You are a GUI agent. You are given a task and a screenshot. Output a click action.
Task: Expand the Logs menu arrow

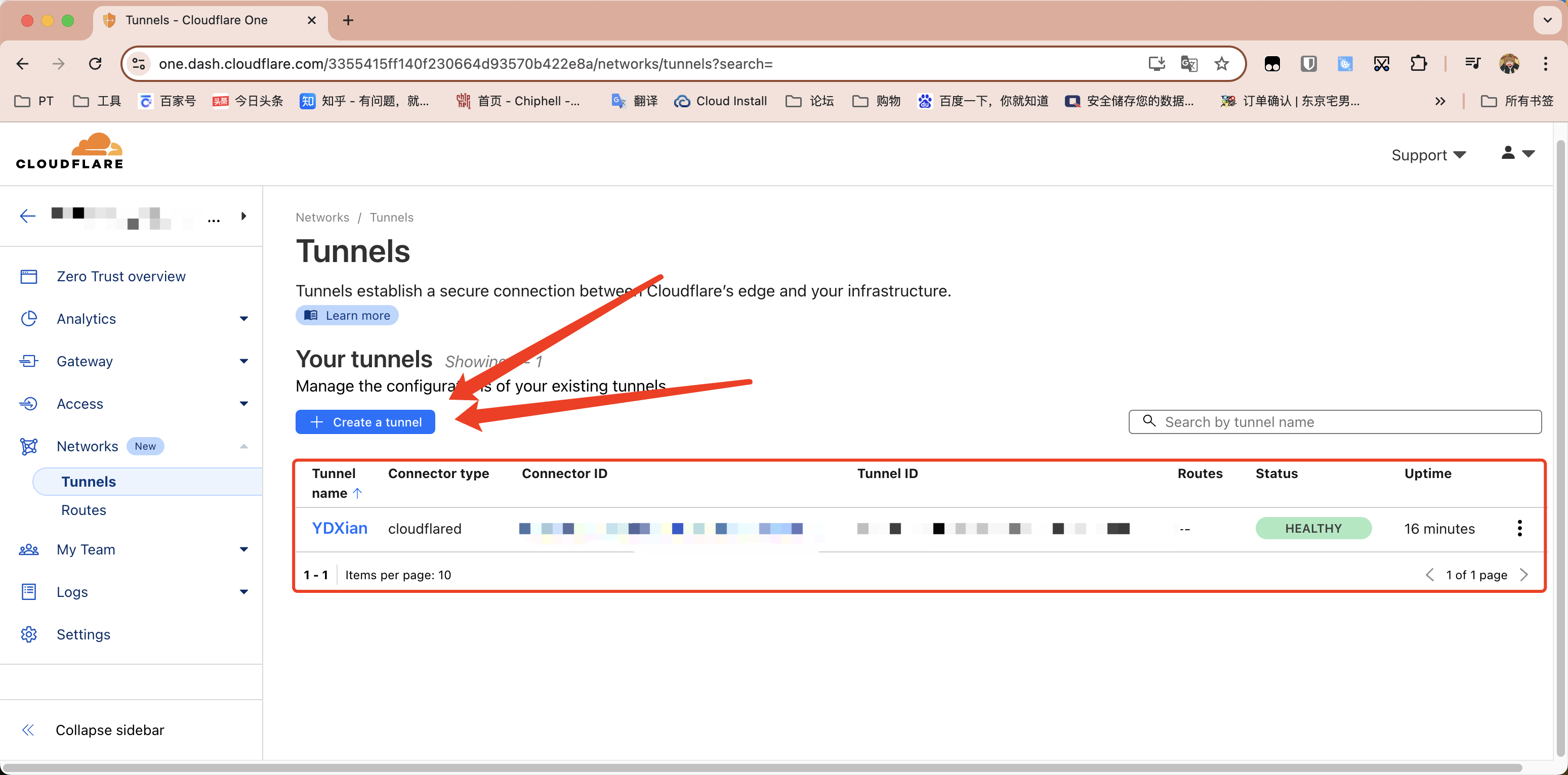tap(243, 592)
